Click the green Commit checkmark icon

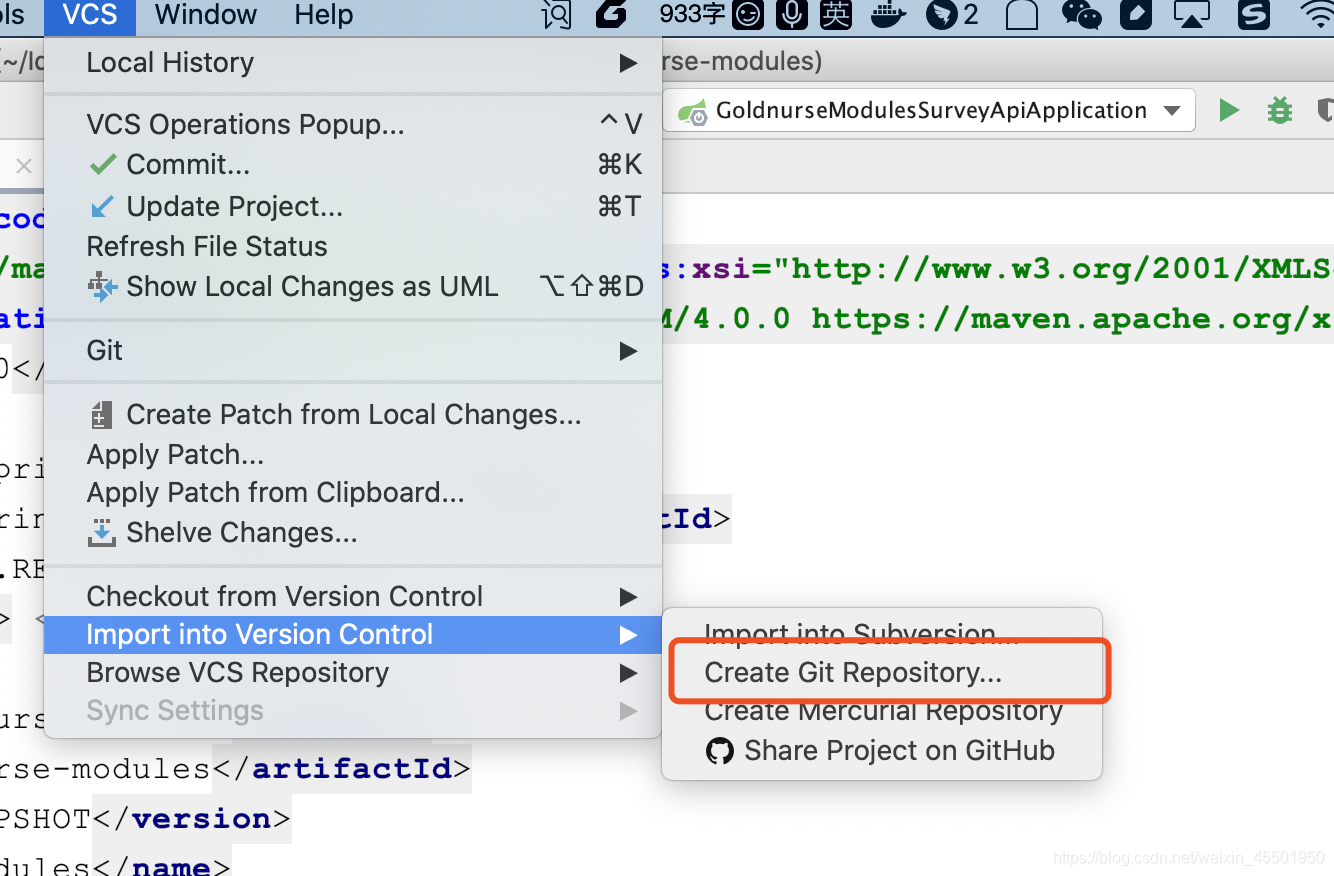(102, 164)
